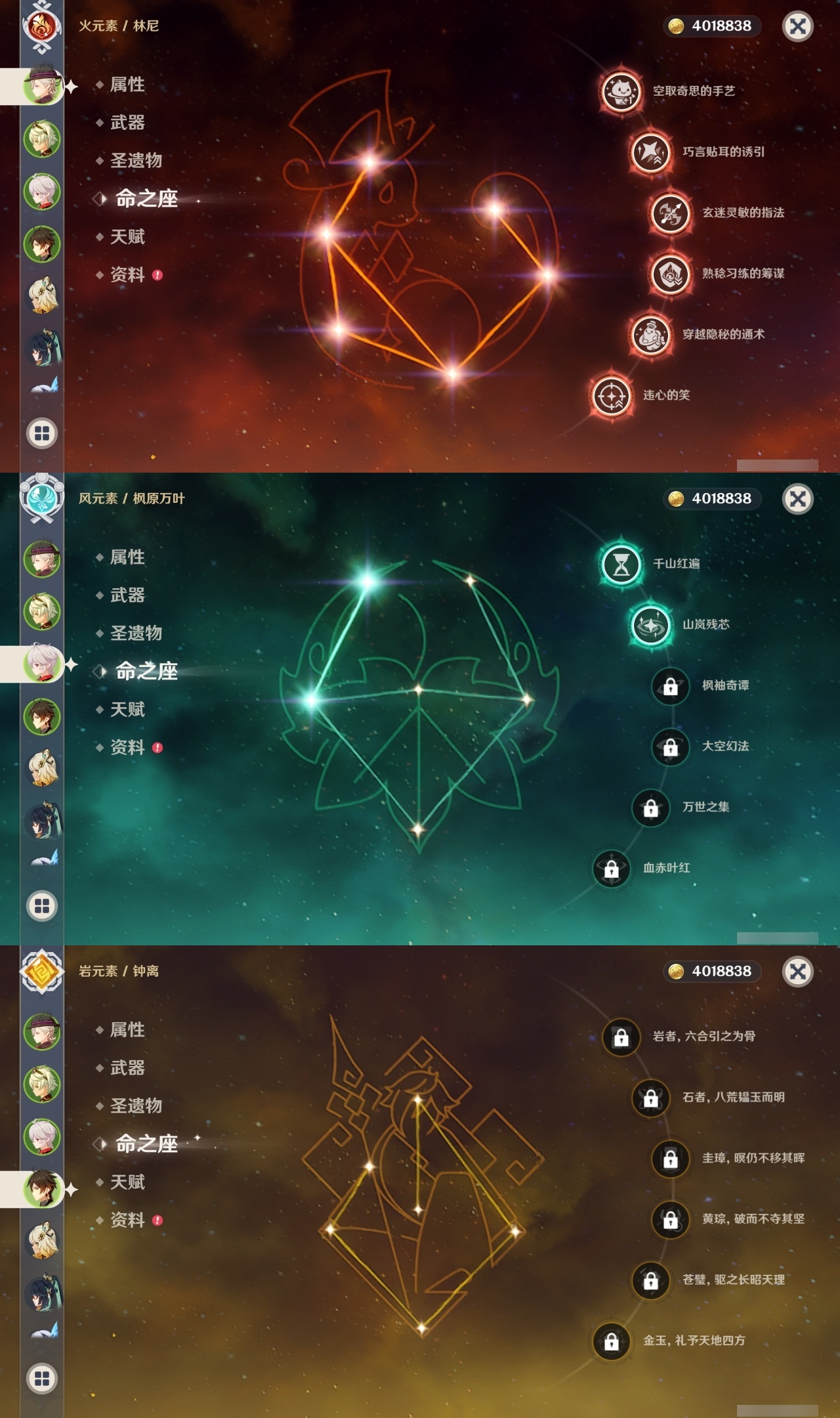Screen dimensions: 840x1418
Task: Select the 巧言贴耳的诱引 constellation icon
Action: [650, 152]
